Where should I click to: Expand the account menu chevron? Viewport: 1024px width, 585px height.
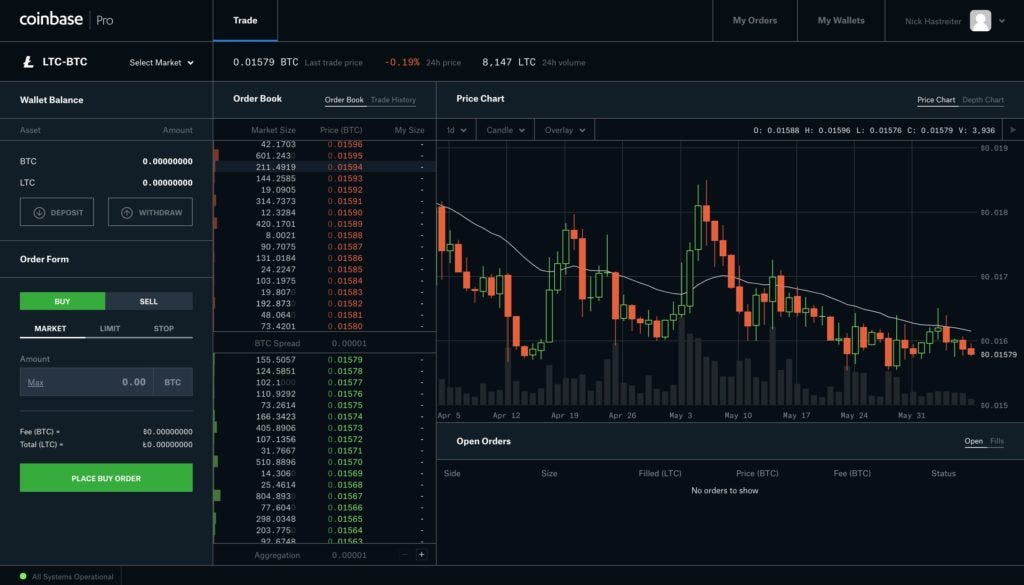(1002, 21)
